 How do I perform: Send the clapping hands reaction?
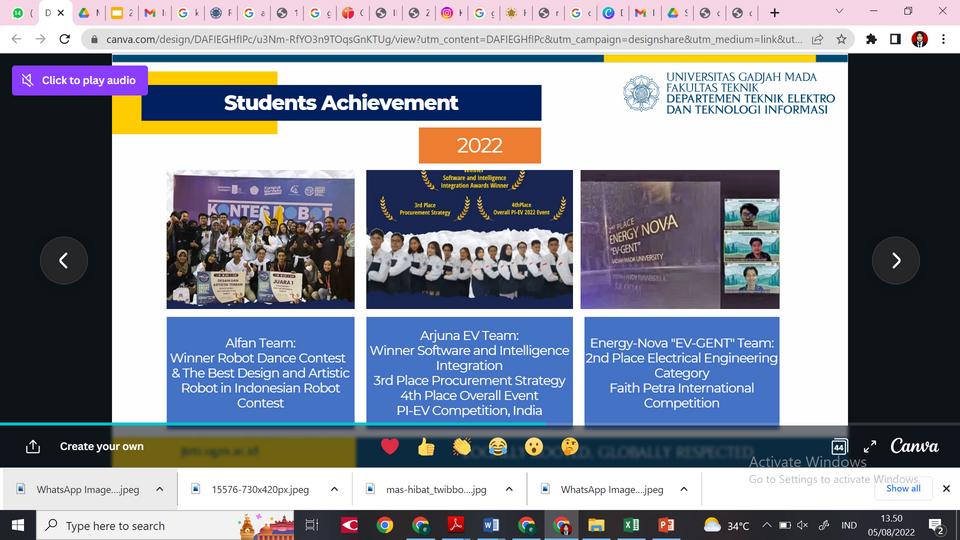462,447
